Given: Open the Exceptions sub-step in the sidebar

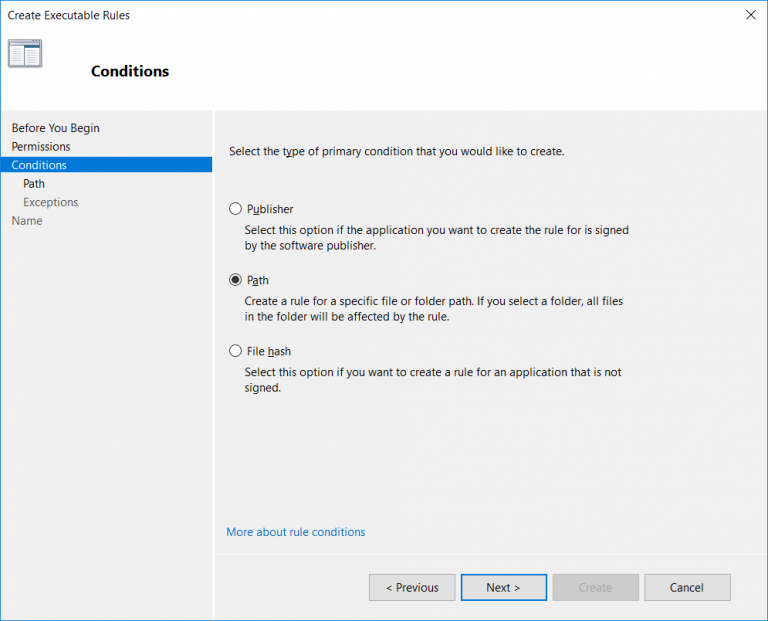Looking at the screenshot, I should [50, 202].
